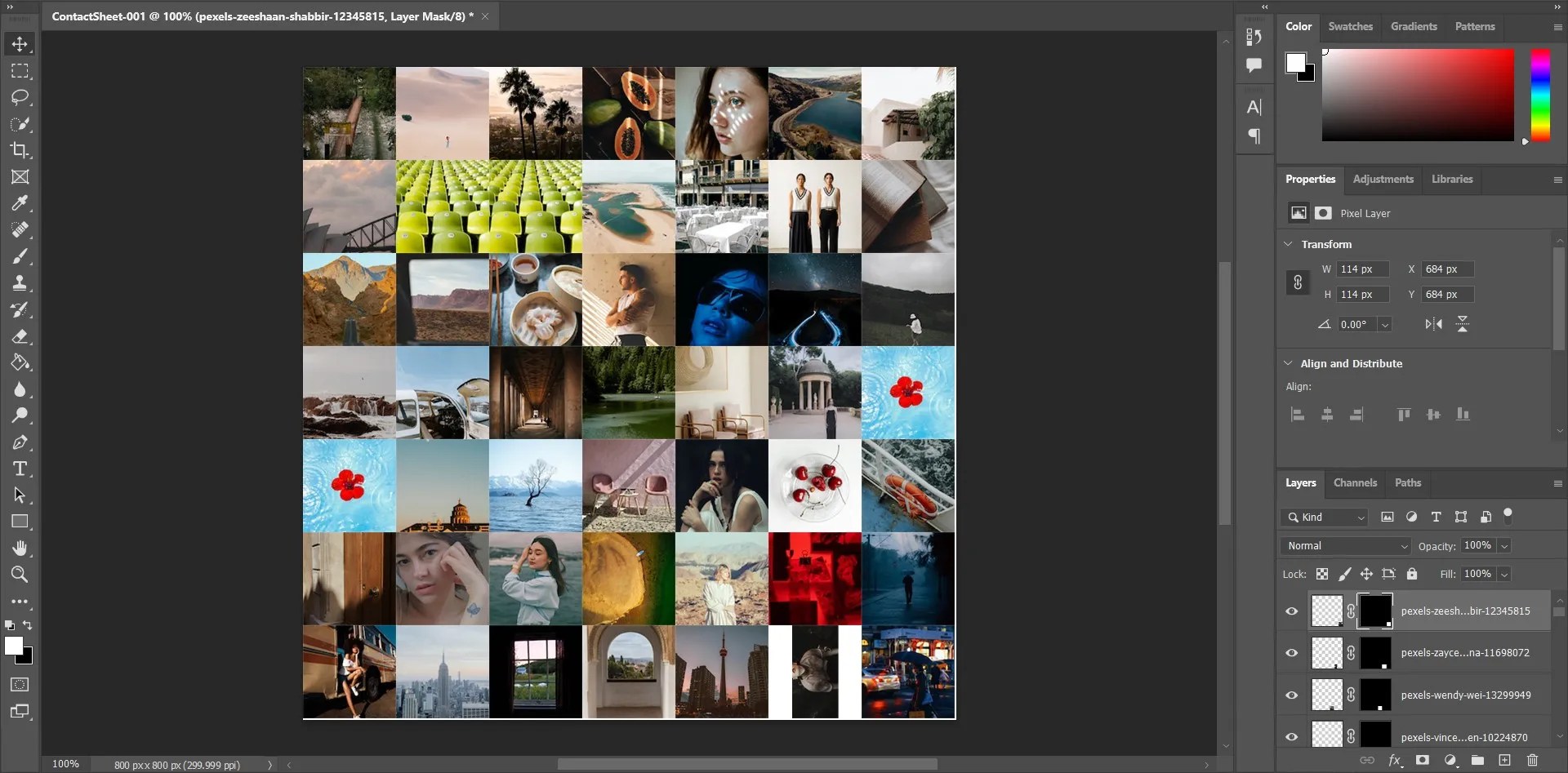Viewport: 1568px width, 773px height.
Task: Select the Horizontal Type tool
Action: [21, 468]
